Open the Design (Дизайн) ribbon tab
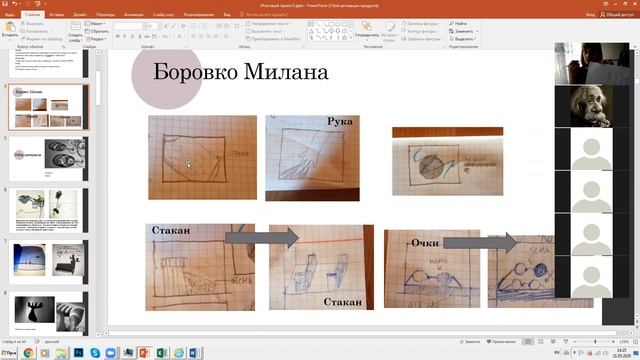Viewport: 640px width, 360px height. (80, 14)
